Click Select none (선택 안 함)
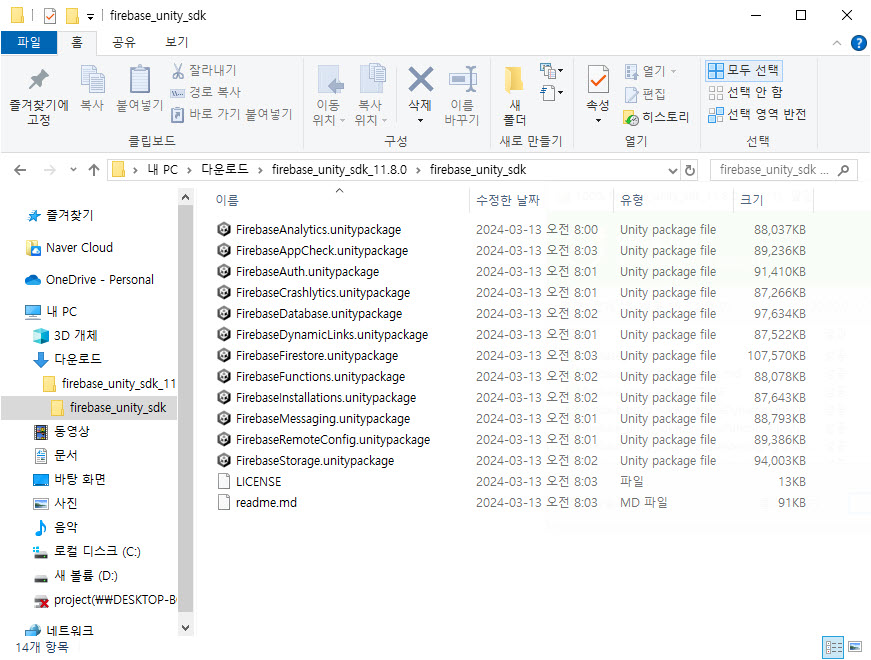This screenshot has height=660, width=871. tap(745, 92)
